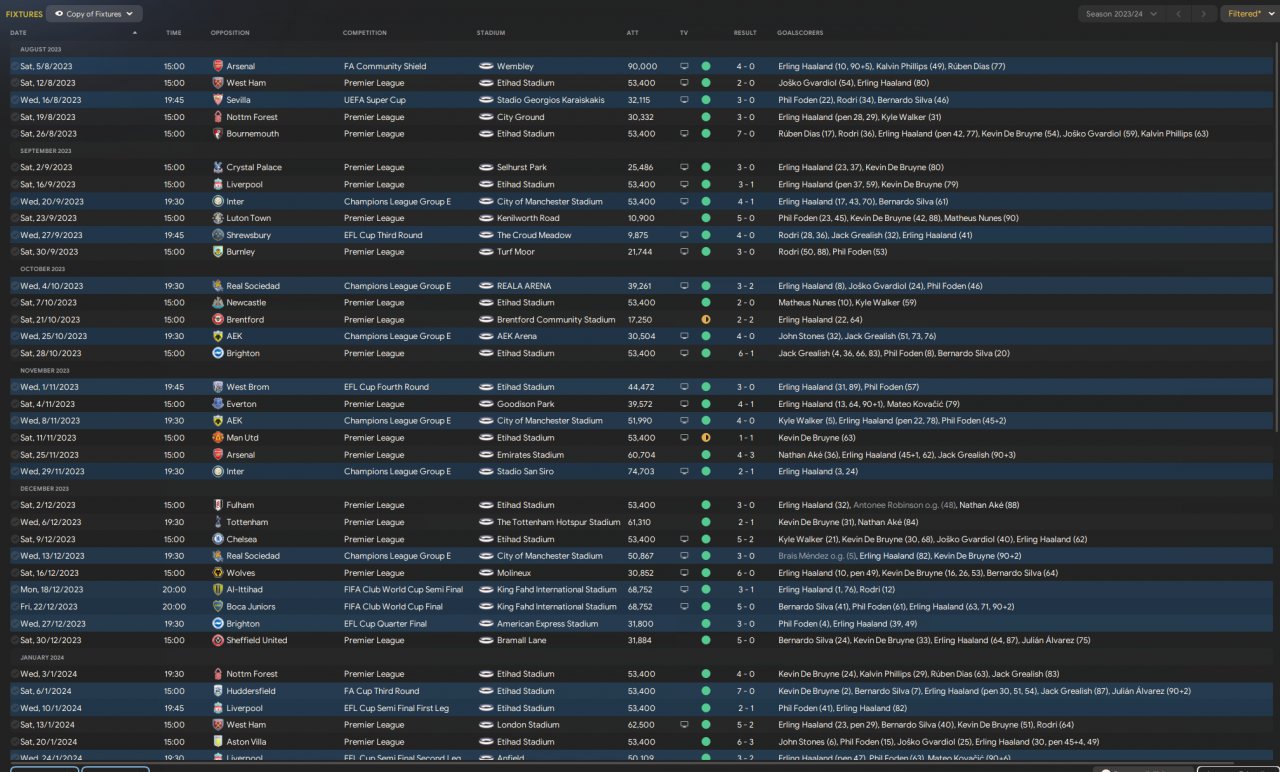Sort by the Opposition column header
The image size is (1280, 772).
230,33
